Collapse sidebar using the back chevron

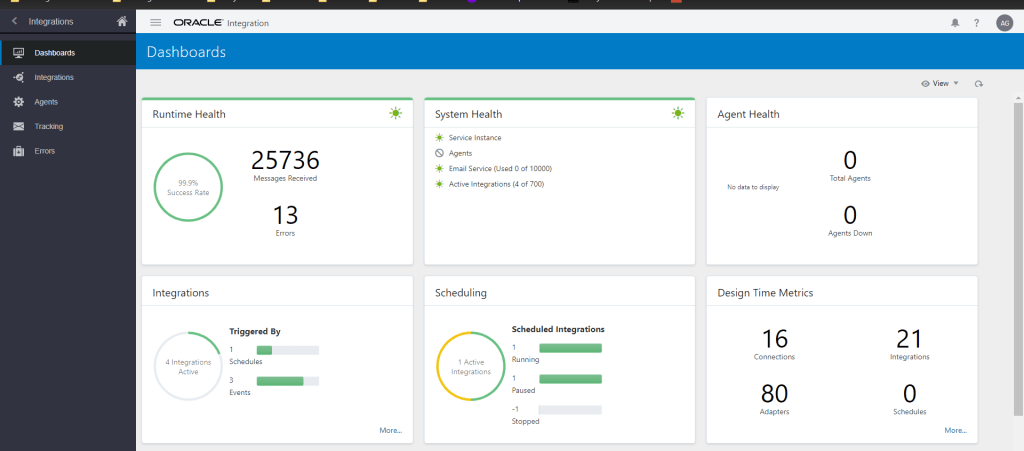point(15,21)
